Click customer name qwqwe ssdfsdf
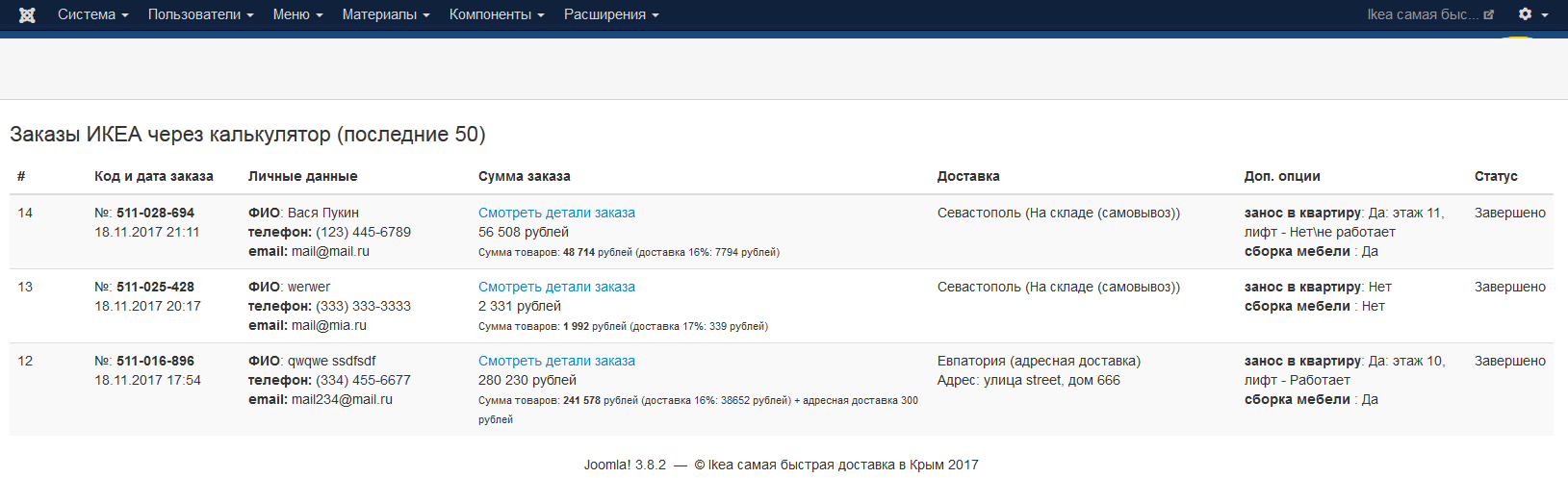 pyautogui.click(x=332, y=361)
